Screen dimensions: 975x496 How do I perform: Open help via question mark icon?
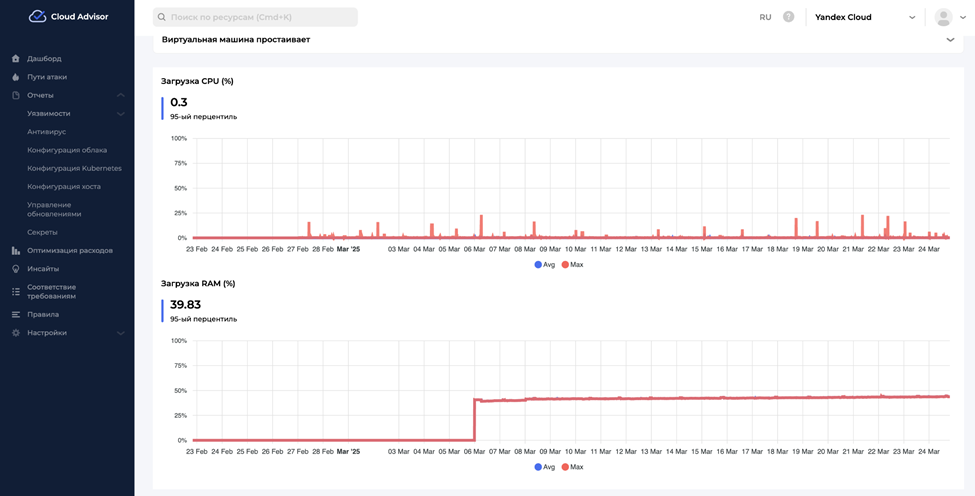788,17
